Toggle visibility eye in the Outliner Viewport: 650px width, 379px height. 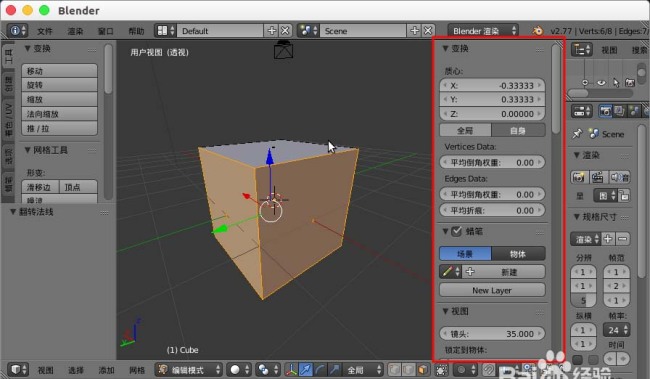pyautogui.click(x=601, y=83)
